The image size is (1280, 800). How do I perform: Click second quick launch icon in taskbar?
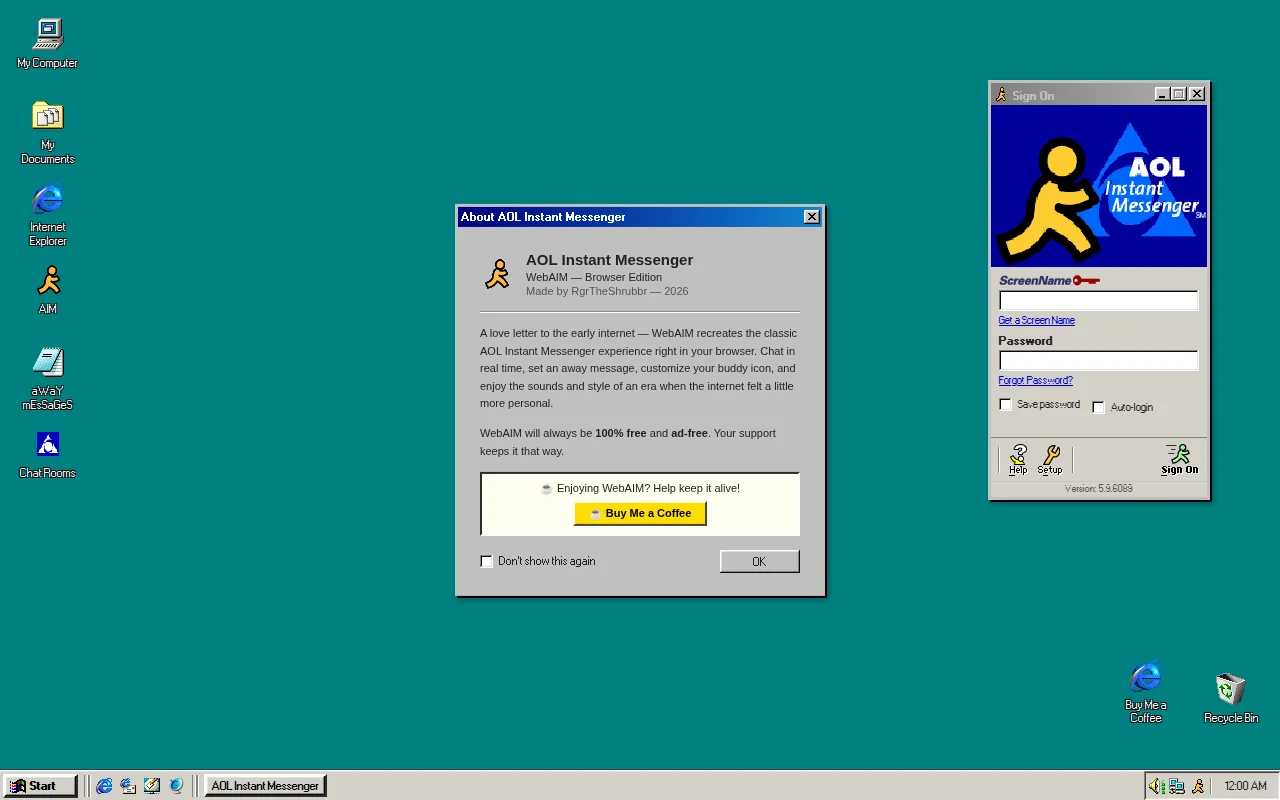128,786
